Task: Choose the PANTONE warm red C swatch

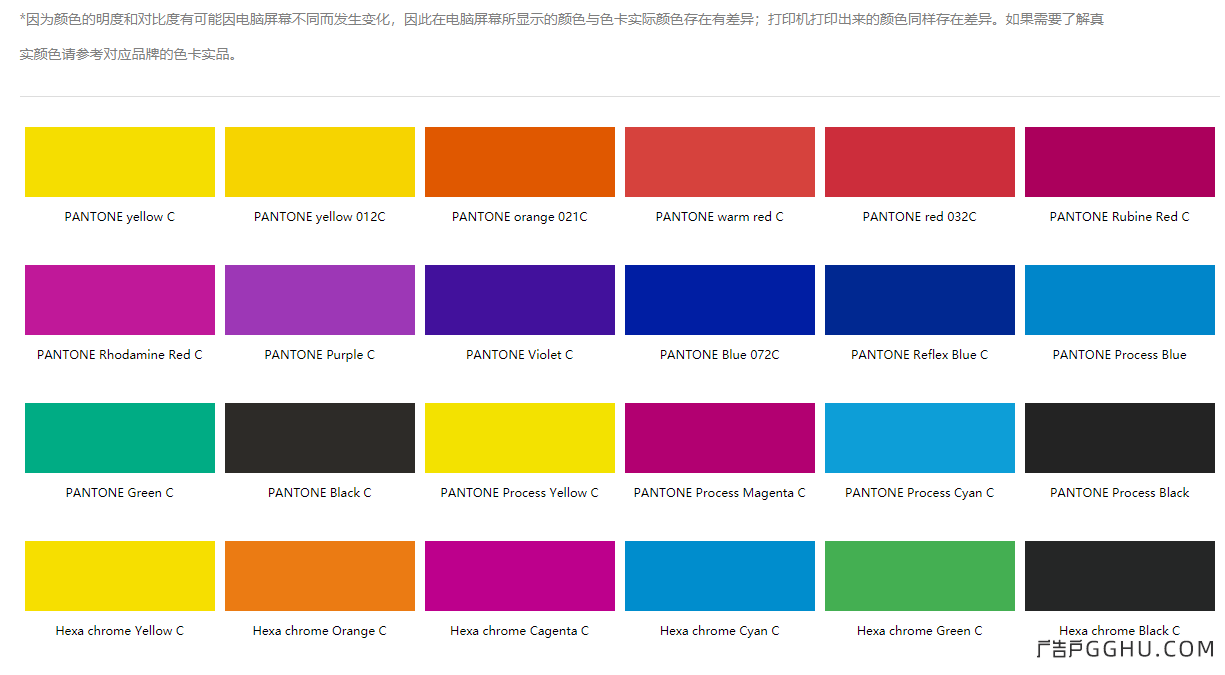Action: (x=720, y=162)
